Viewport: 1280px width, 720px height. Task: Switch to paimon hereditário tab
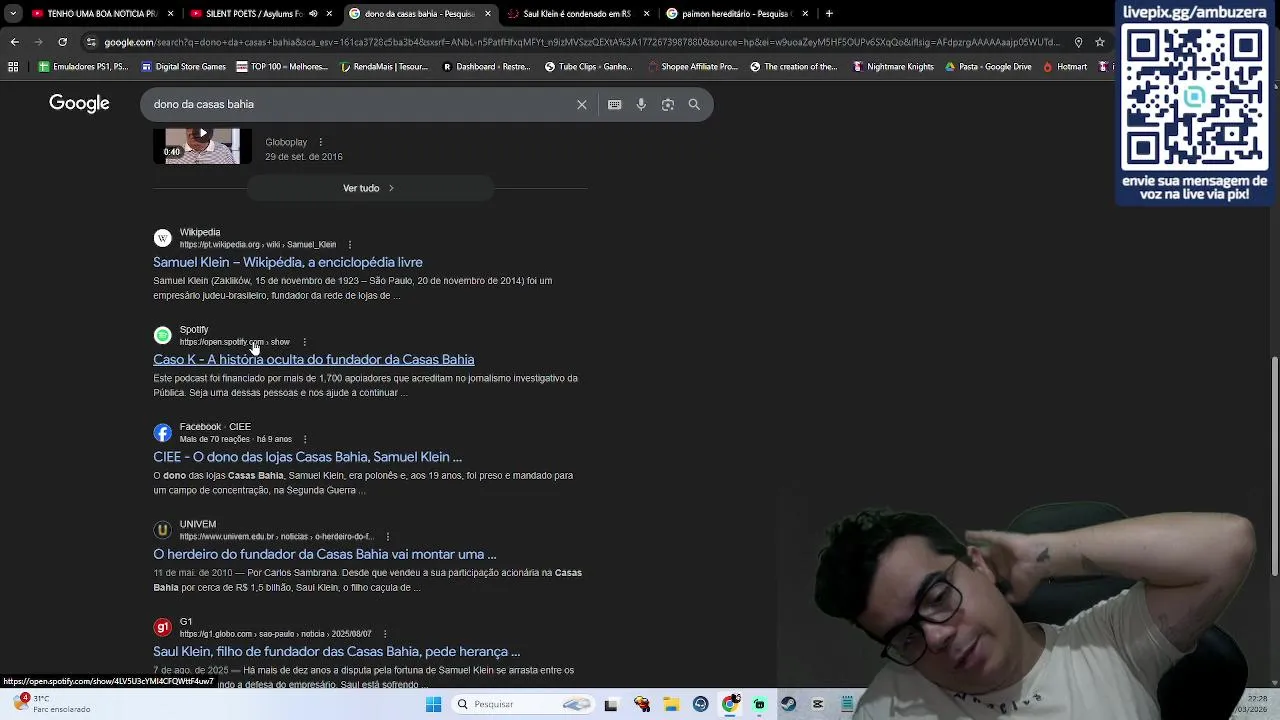click(737, 14)
